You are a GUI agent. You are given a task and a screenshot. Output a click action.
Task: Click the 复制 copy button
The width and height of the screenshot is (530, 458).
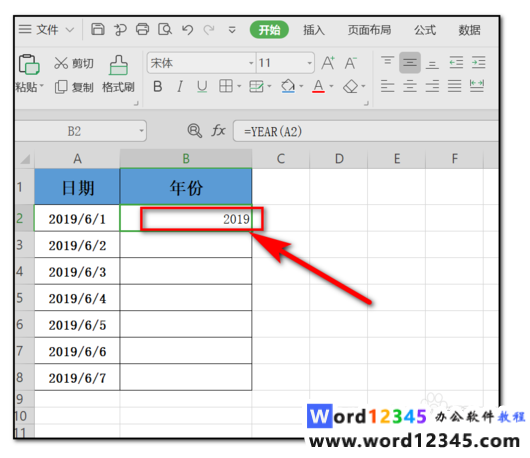pyautogui.click(x=74, y=87)
